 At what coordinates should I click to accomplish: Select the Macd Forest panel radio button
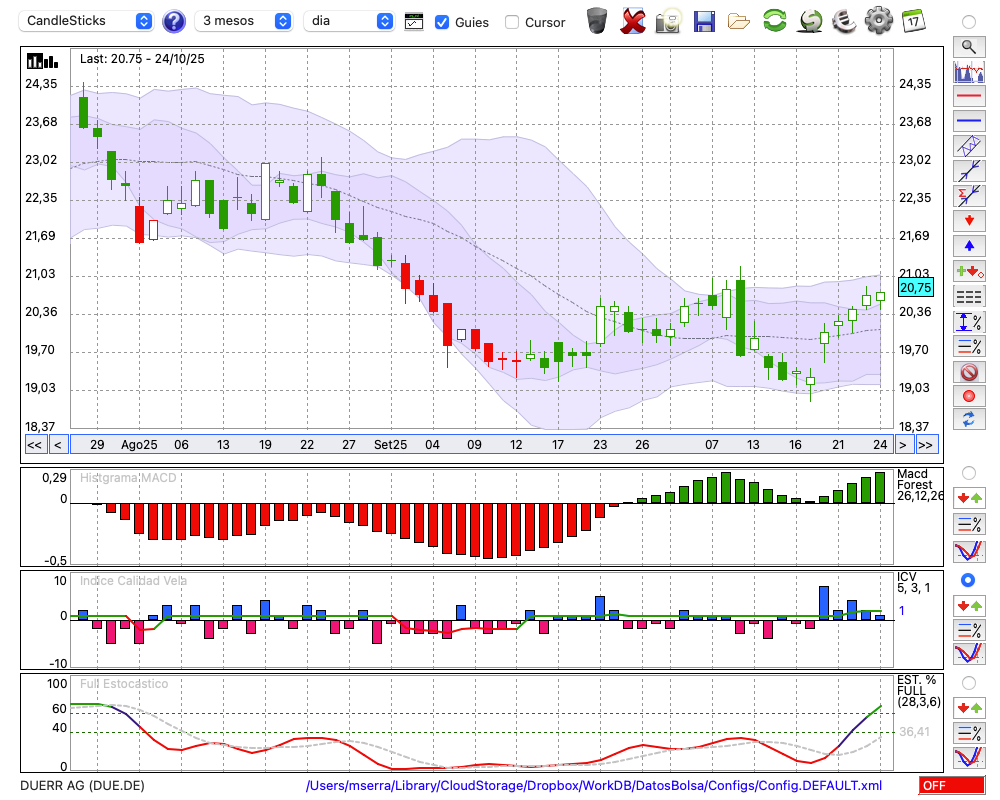point(968,472)
